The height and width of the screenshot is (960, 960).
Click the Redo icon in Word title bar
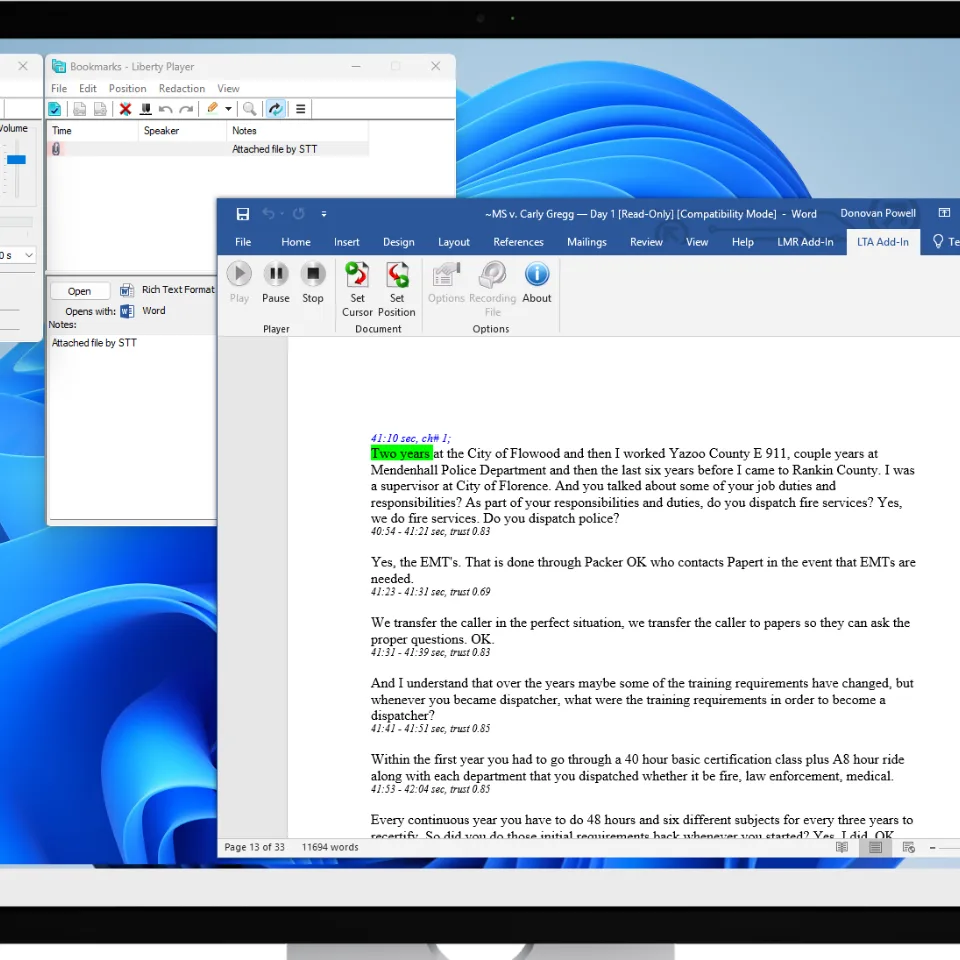coord(299,214)
